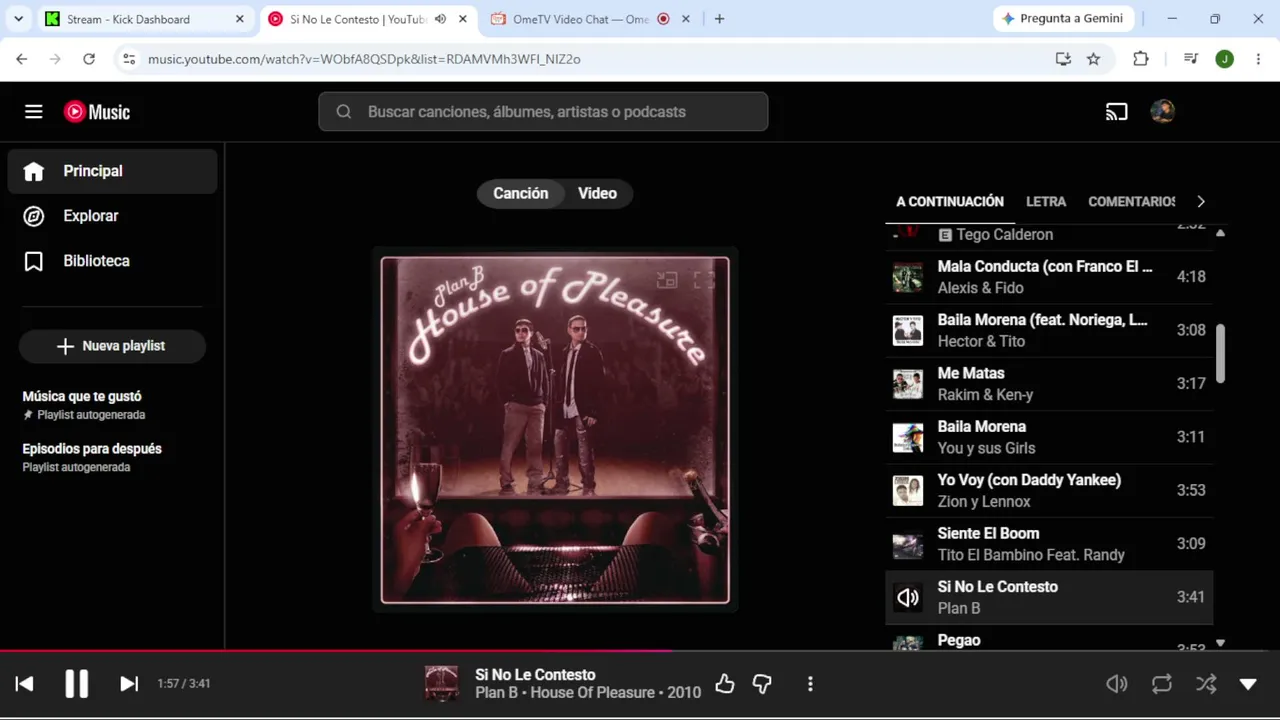Play Me Matas by Rakim & Ken-y
1280x720 pixels.
(x=1049, y=384)
